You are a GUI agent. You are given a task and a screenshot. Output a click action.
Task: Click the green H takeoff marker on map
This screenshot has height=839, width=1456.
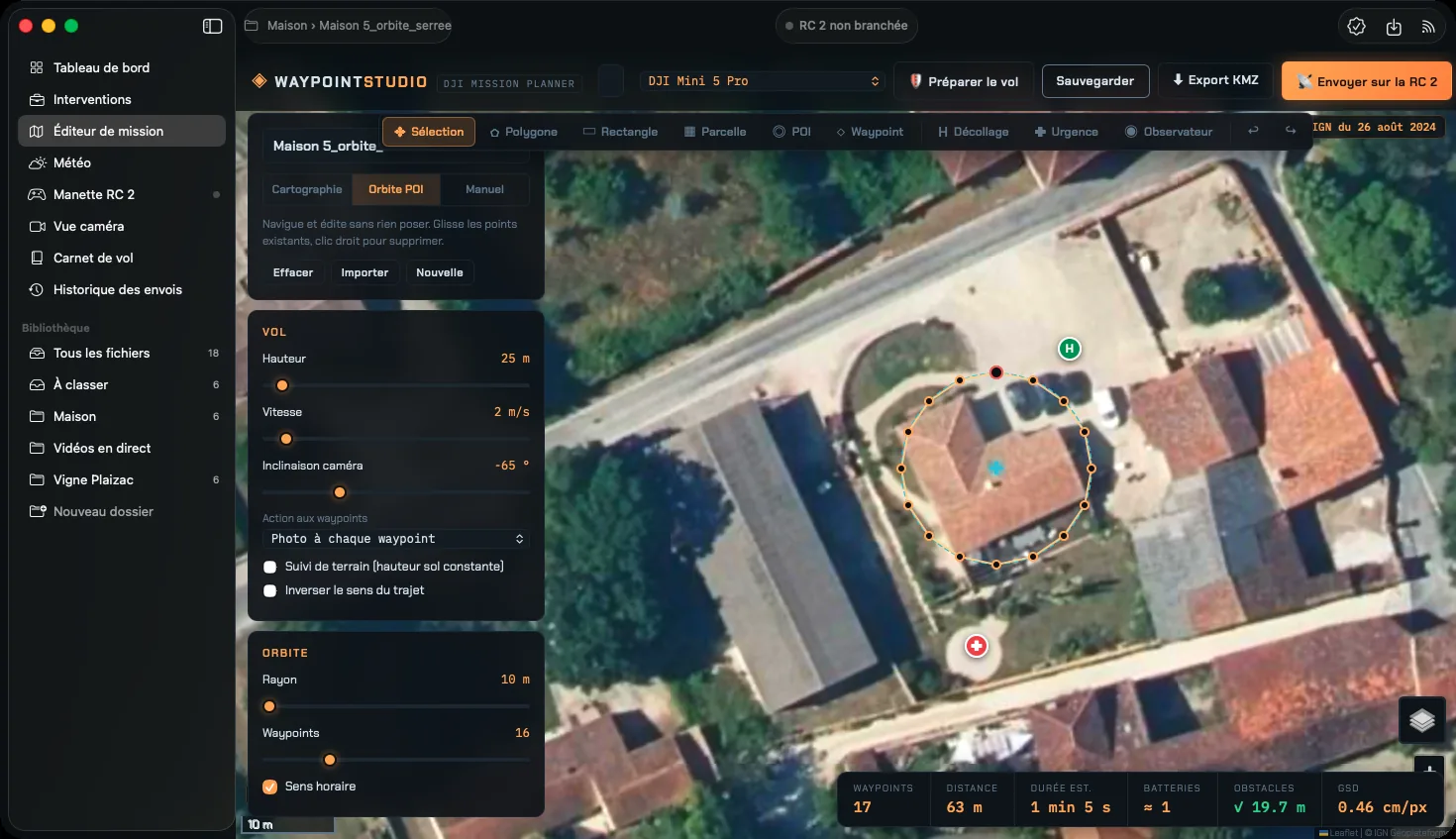tap(1069, 349)
